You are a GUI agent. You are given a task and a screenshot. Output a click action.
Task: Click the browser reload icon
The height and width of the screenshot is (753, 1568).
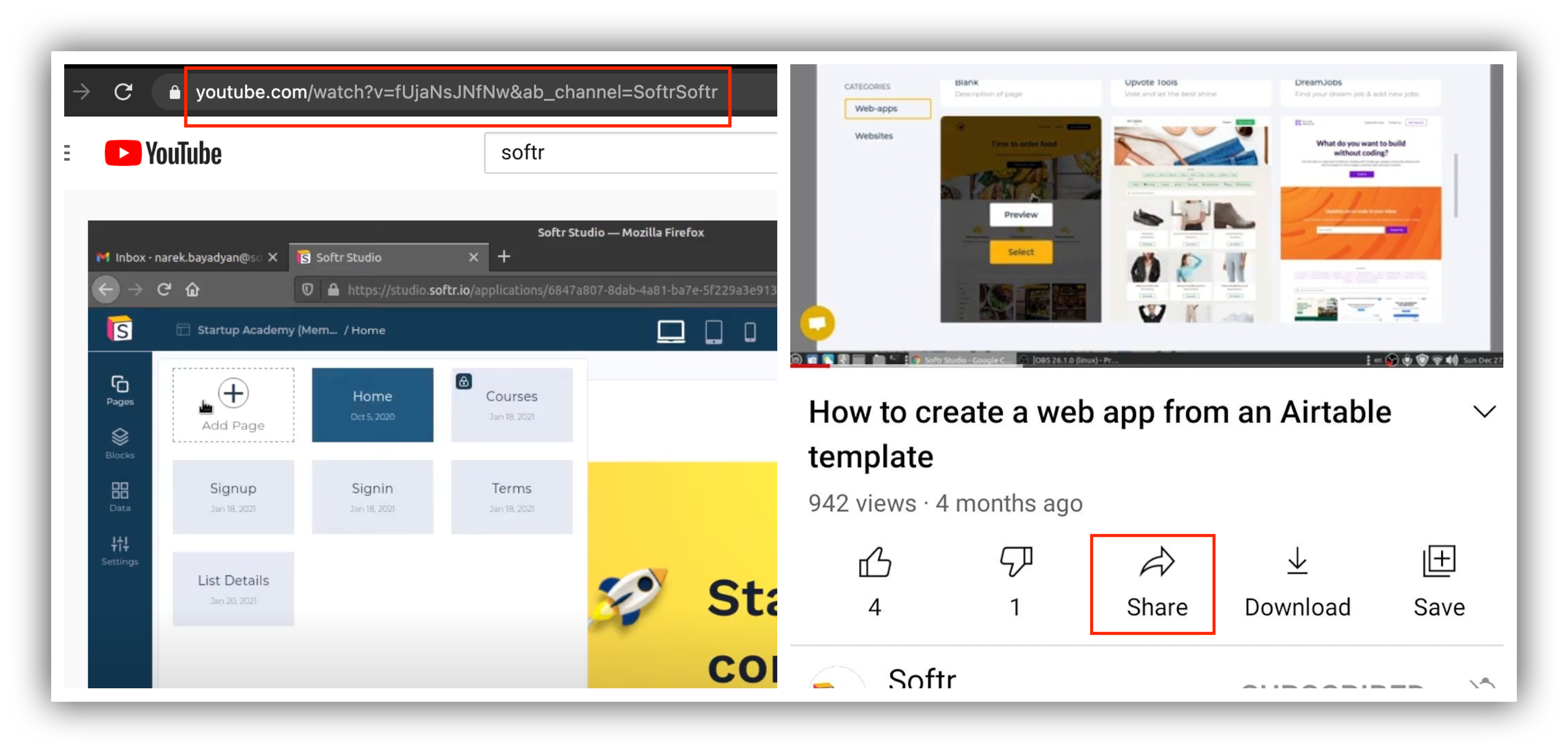point(123,91)
